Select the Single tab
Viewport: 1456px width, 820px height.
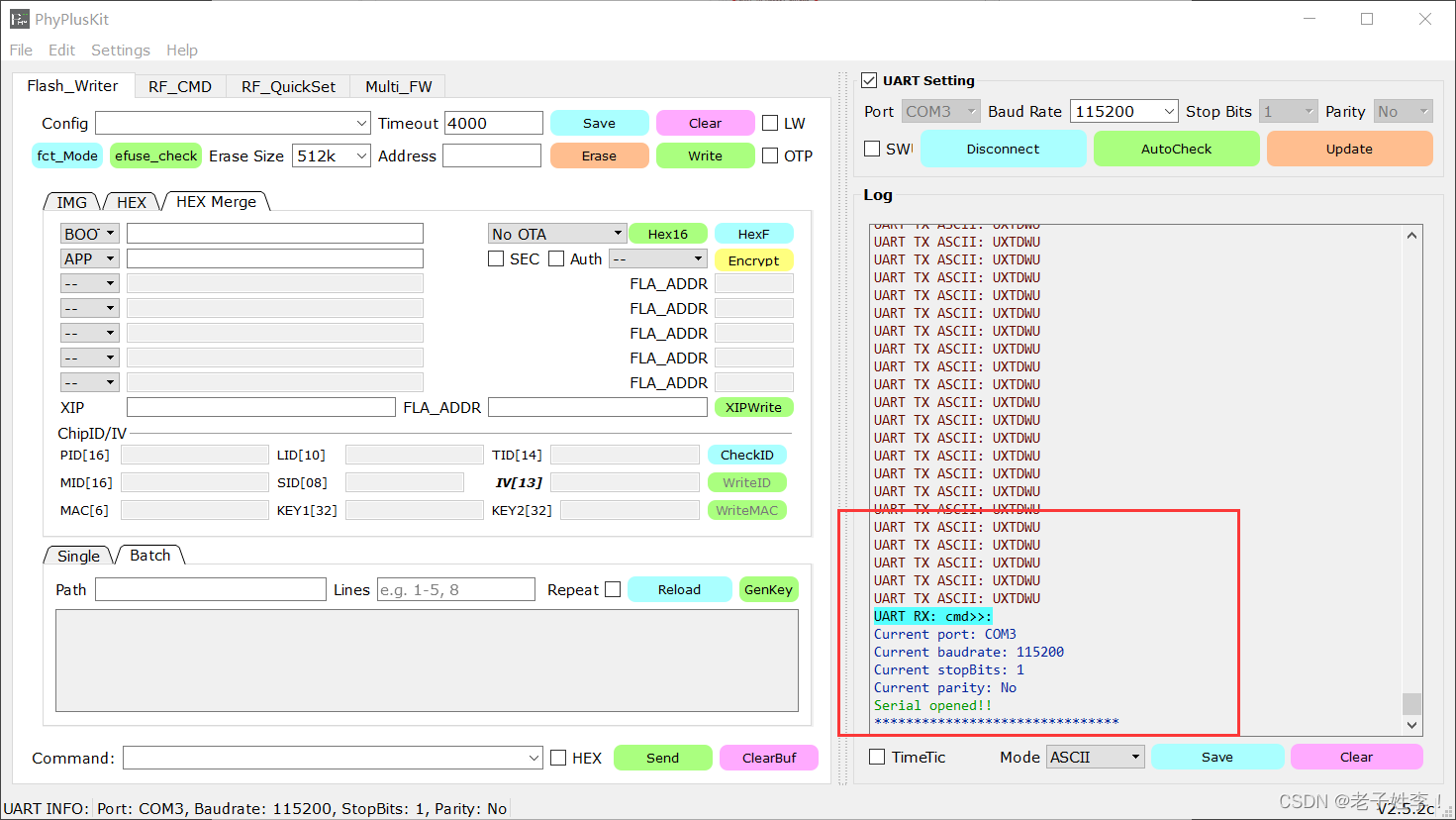78,556
